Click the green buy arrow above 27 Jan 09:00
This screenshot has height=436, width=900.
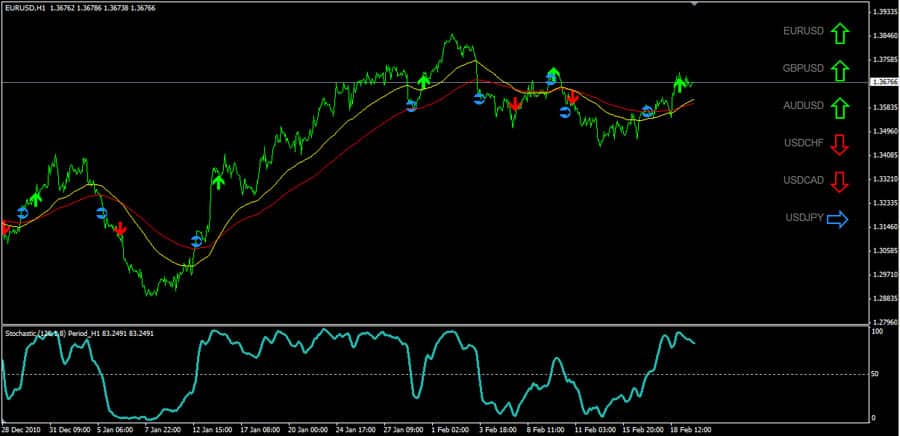(x=424, y=80)
